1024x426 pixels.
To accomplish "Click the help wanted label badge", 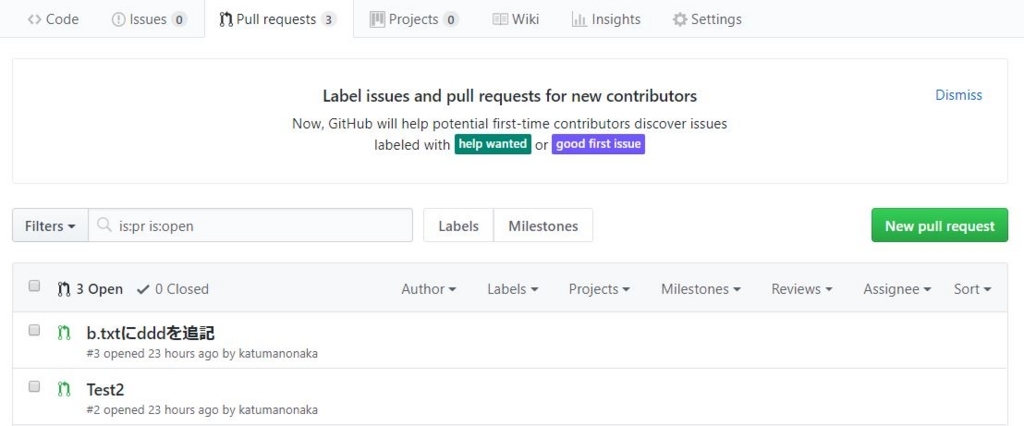I will coord(492,144).
